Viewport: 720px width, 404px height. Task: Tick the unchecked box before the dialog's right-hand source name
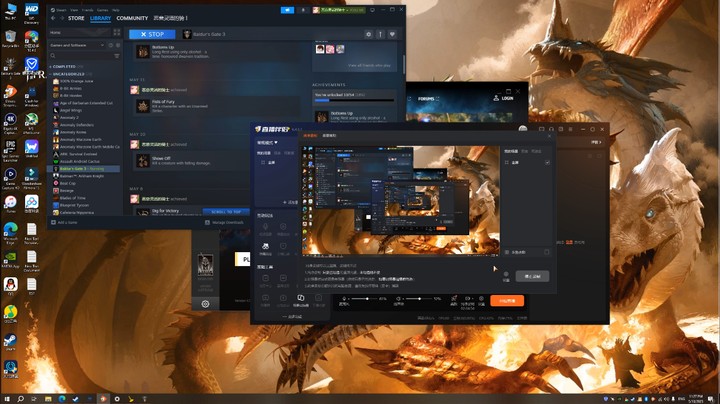coord(507,163)
